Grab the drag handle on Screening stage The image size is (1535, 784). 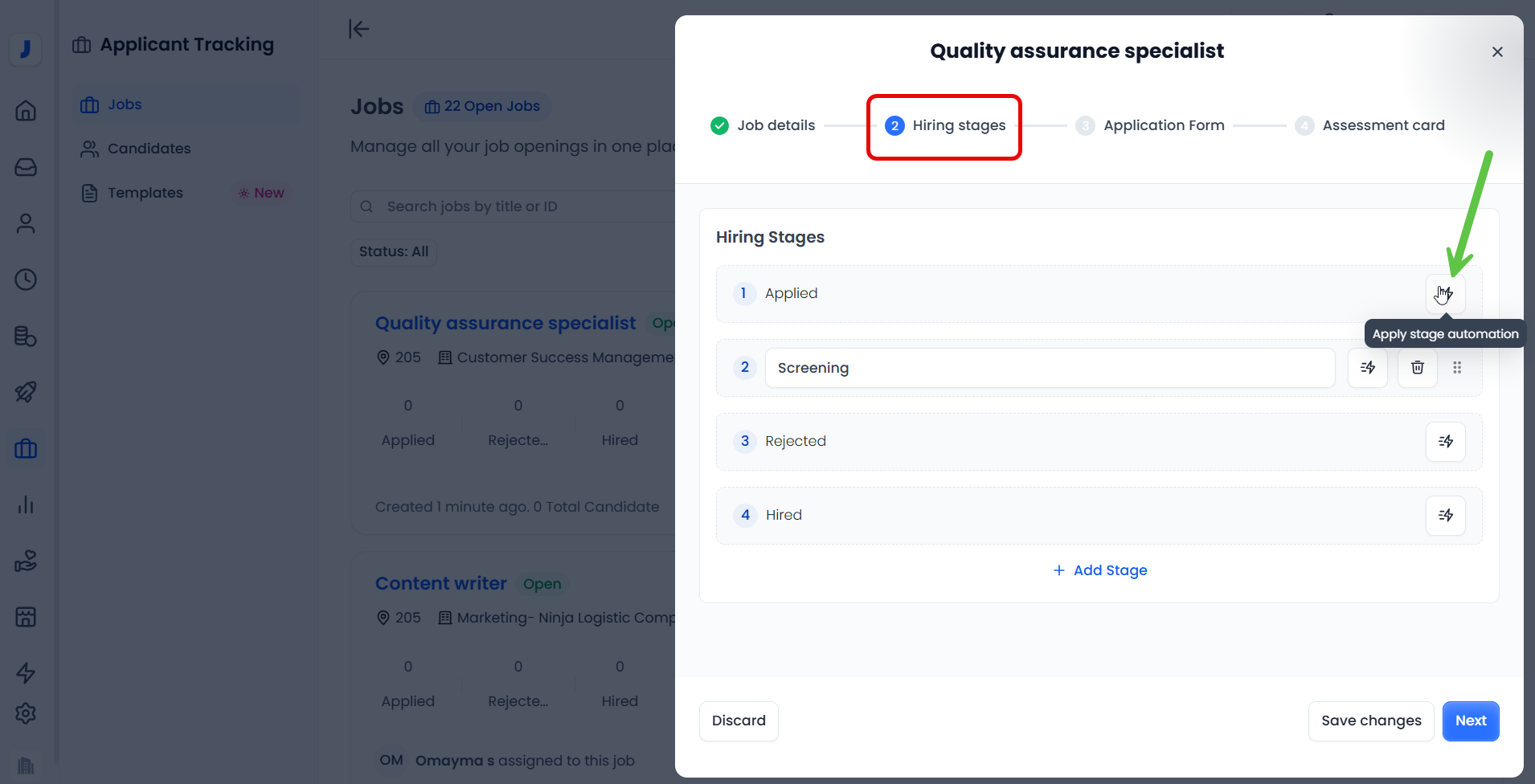pos(1457,368)
